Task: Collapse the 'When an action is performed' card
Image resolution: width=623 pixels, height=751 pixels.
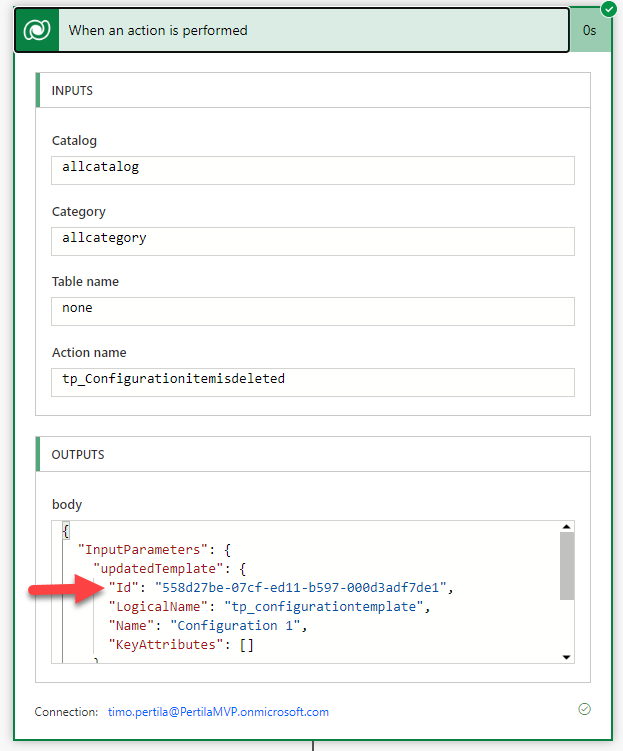Action: (300, 30)
